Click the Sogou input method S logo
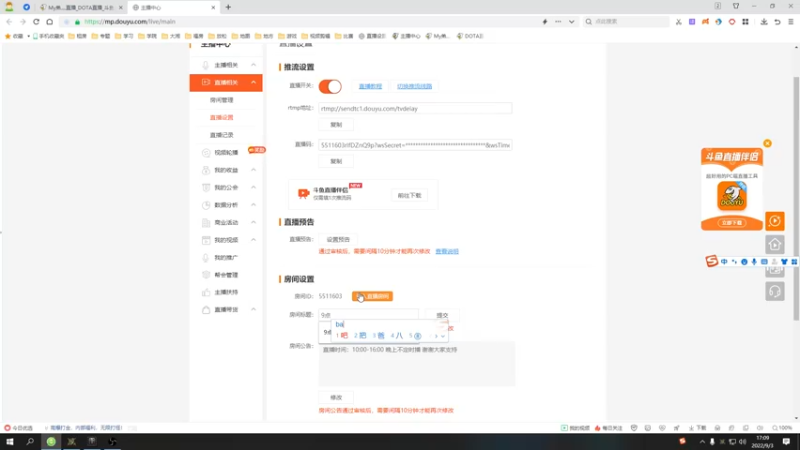Viewport: 800px width, 450px height. coord(712,261)
